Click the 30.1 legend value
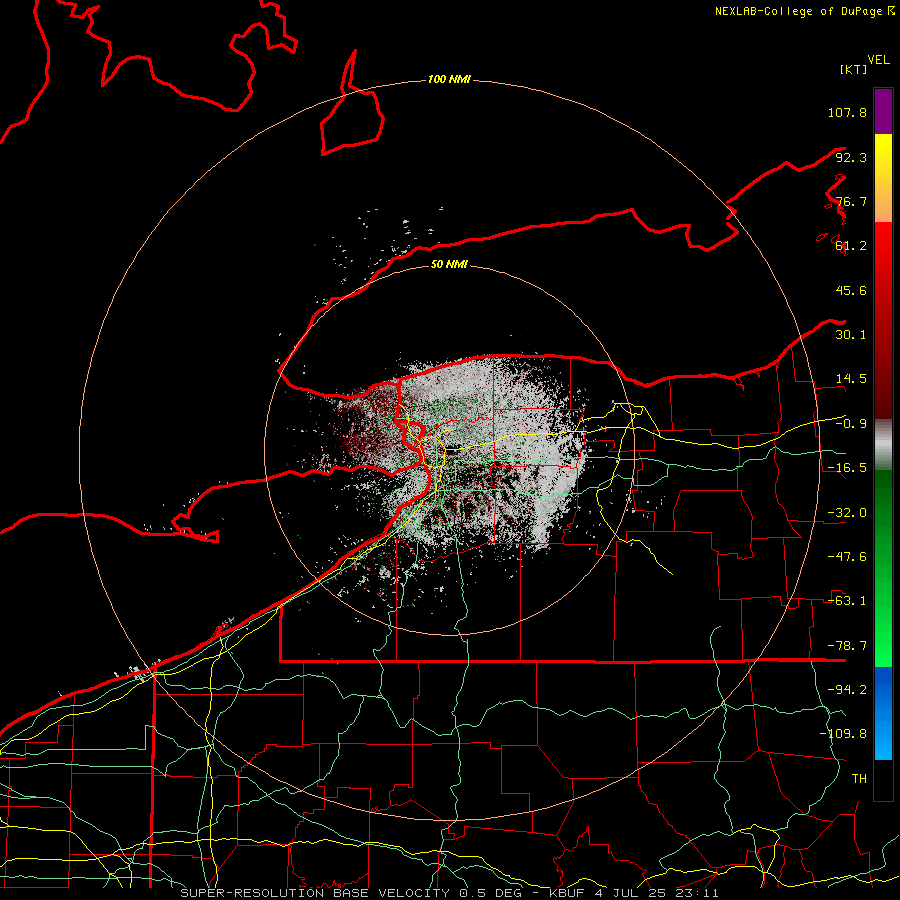 pos(851,335)
